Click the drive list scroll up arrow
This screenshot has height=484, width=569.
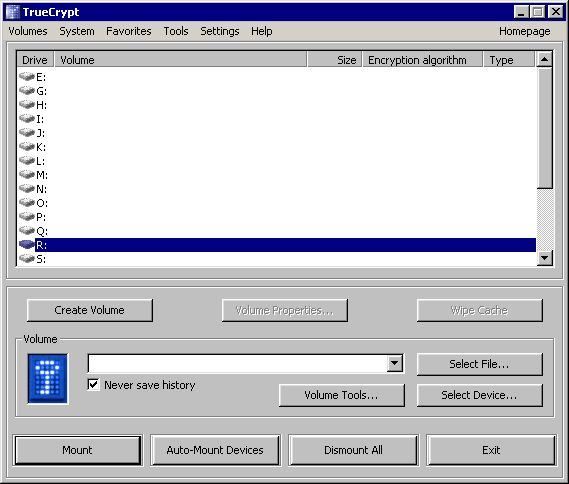544,59
